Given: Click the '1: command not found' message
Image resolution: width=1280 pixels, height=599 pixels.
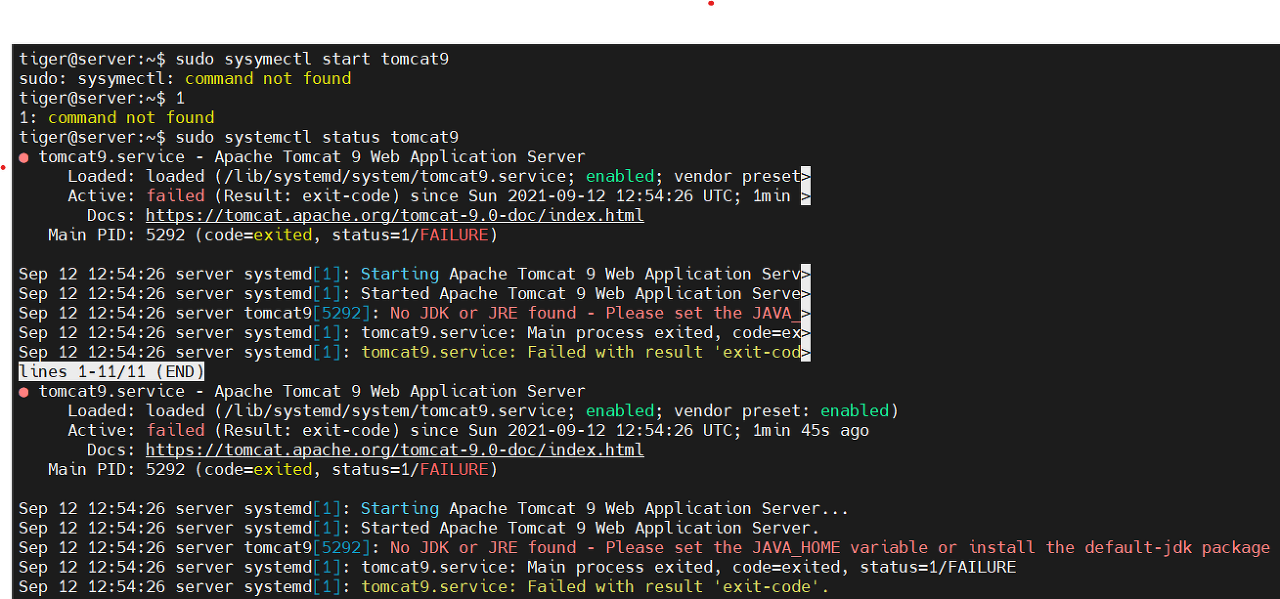Looking at the screenshot, I should click(x=117, y=117).
